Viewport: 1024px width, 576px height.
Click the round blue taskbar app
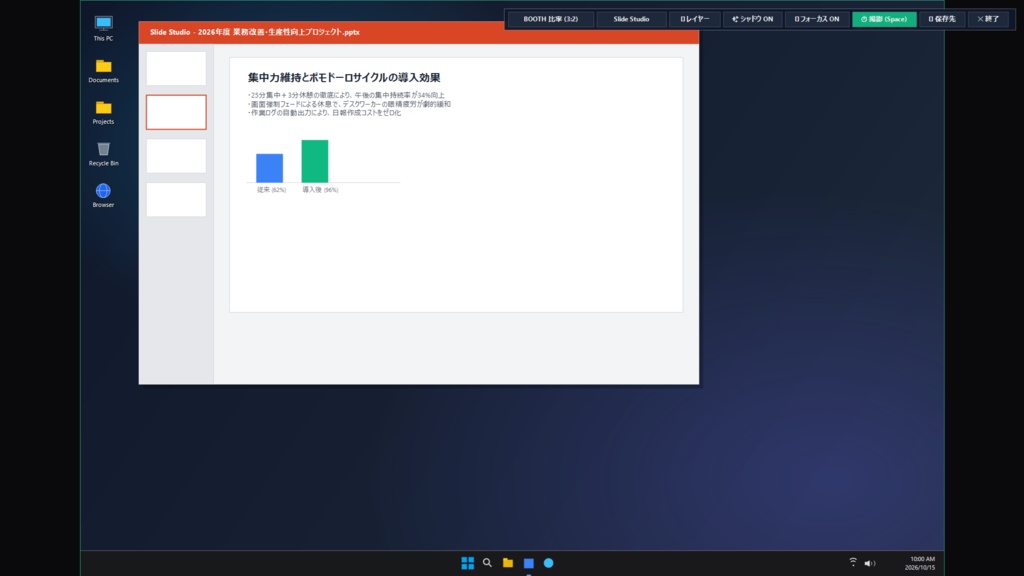tap(549, 562)
